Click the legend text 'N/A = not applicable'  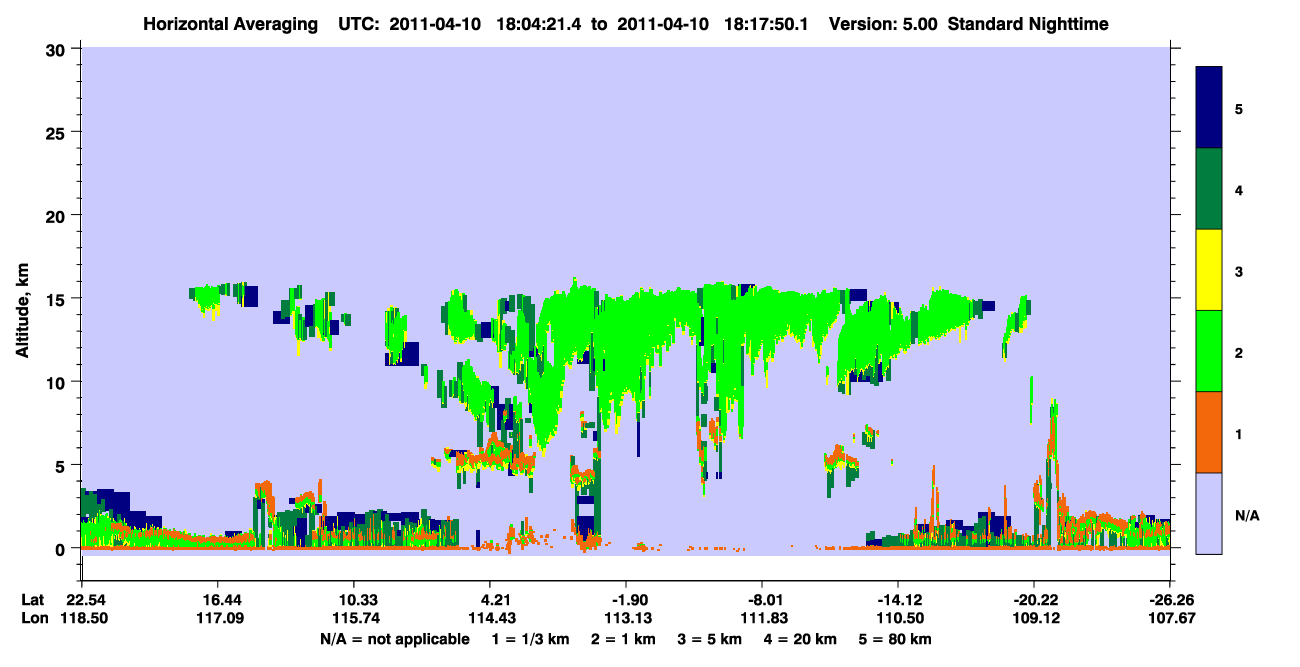point(394,639)
